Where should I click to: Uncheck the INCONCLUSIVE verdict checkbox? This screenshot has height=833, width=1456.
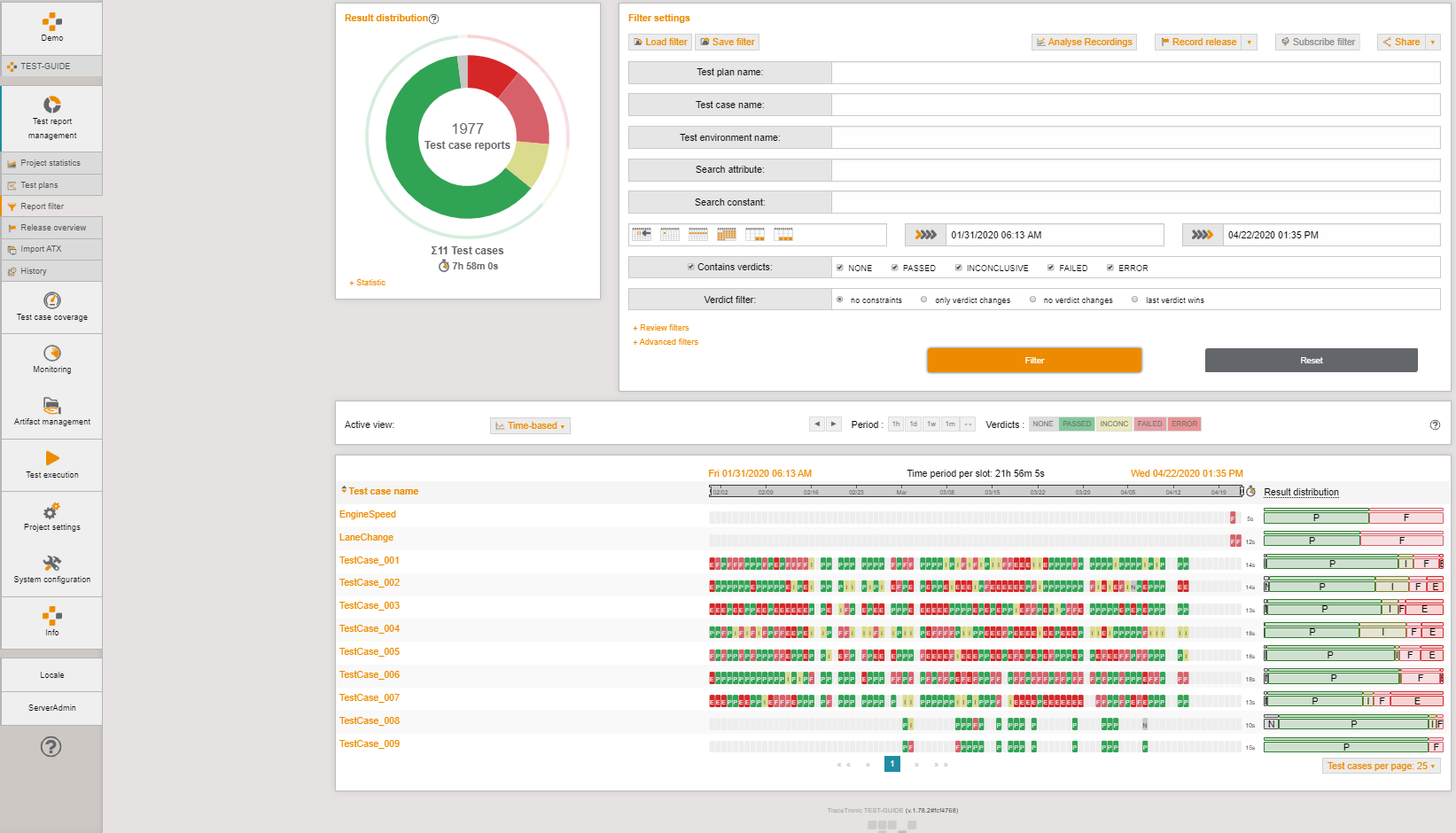pyautogui.click(x=958, y=267)
